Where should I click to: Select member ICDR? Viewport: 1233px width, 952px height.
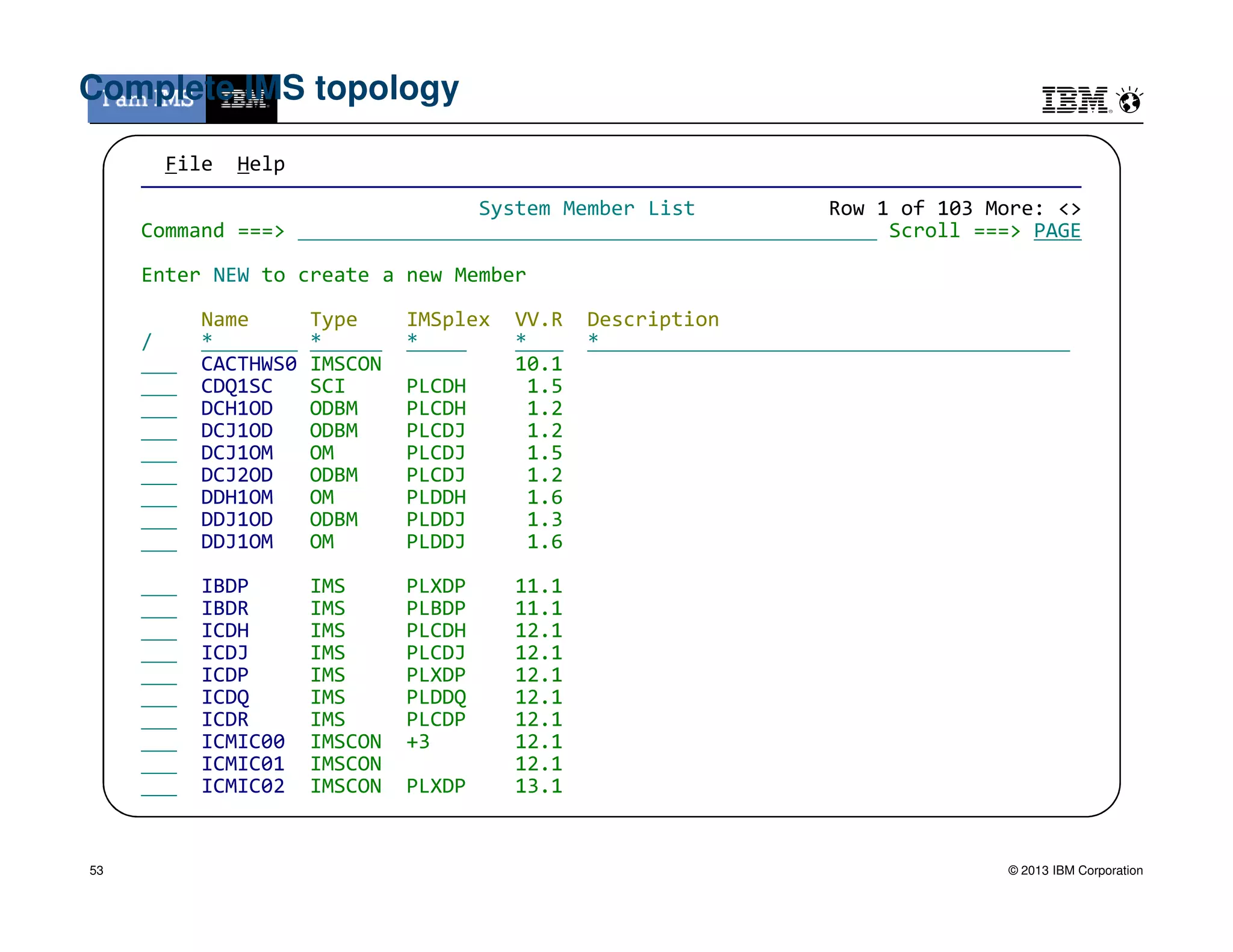click(225, 720)
